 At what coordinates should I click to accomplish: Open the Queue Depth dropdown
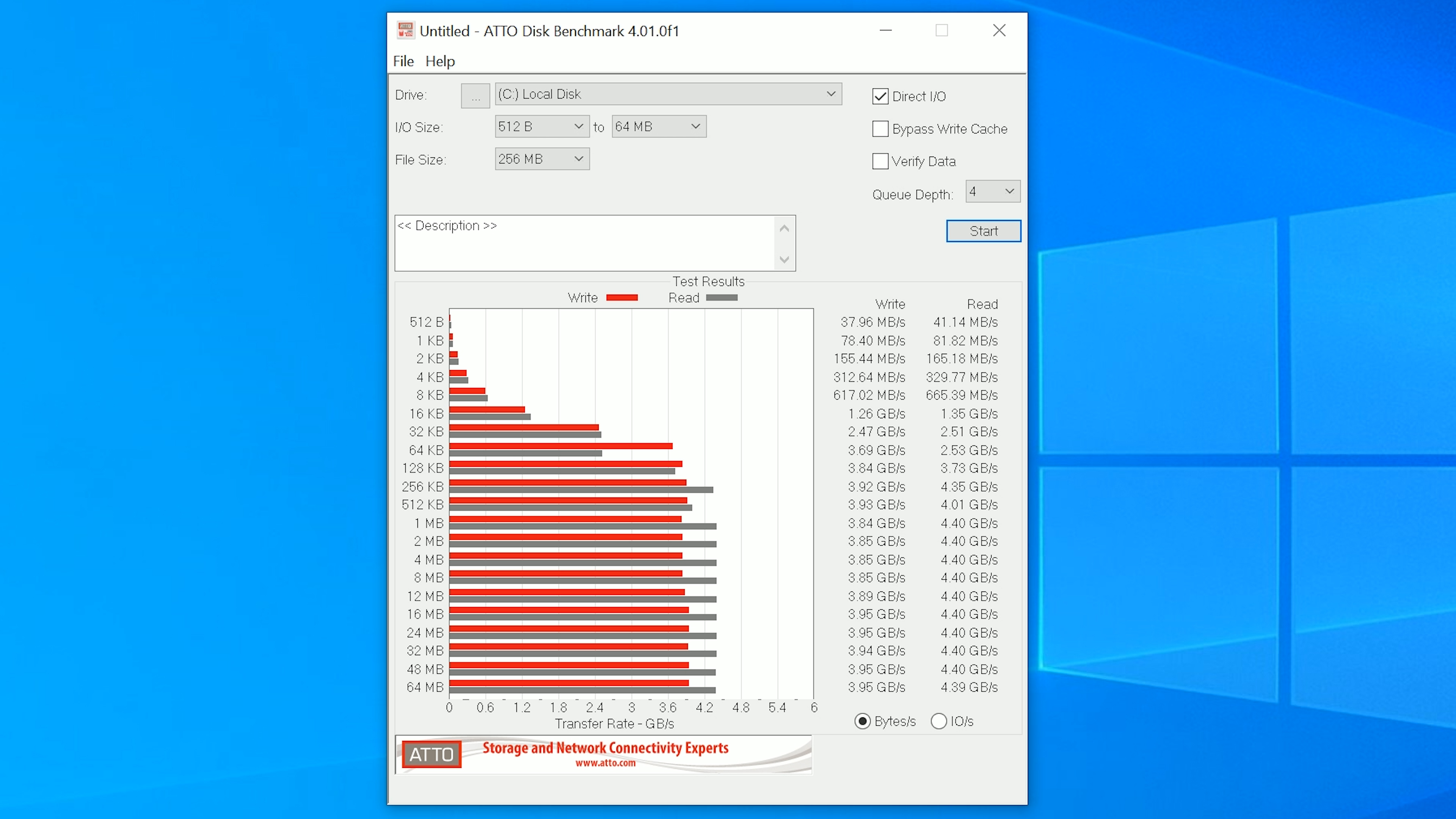pyautogui.click(x=993, y=191)
